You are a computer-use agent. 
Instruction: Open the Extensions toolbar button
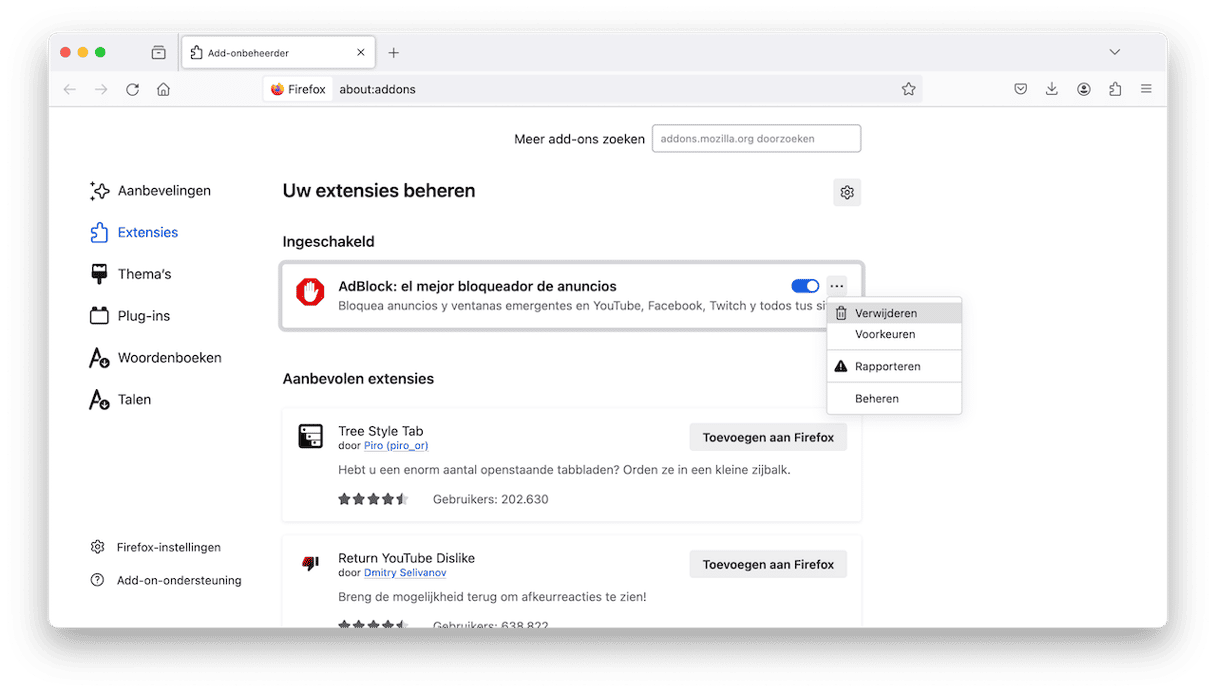click(1115, 89)
